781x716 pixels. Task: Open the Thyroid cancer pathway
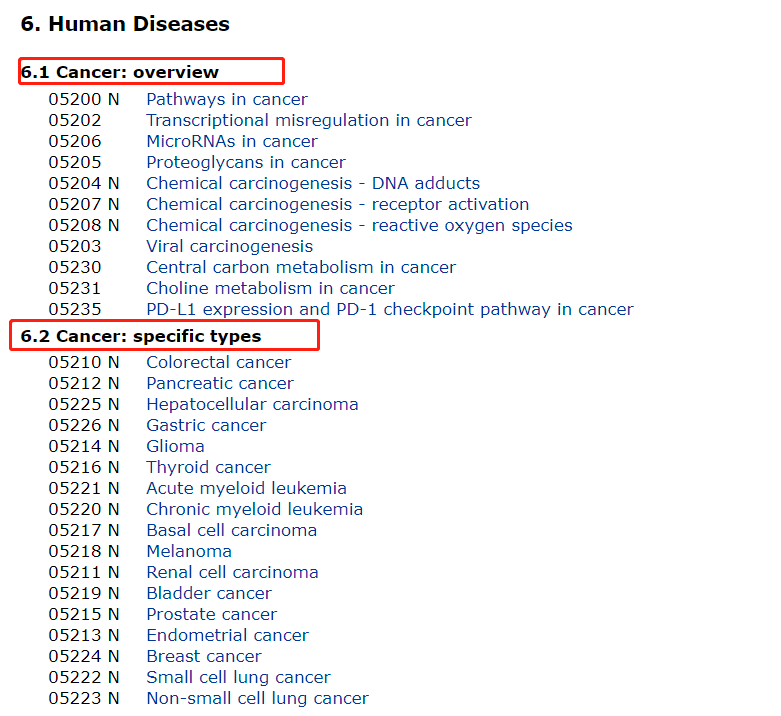click(208, 468)
